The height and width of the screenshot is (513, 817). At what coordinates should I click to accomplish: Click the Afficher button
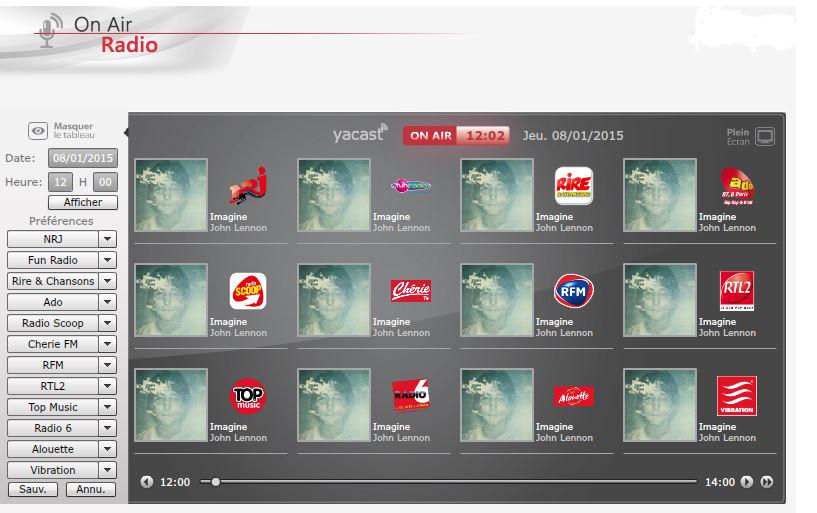point(83,202)
